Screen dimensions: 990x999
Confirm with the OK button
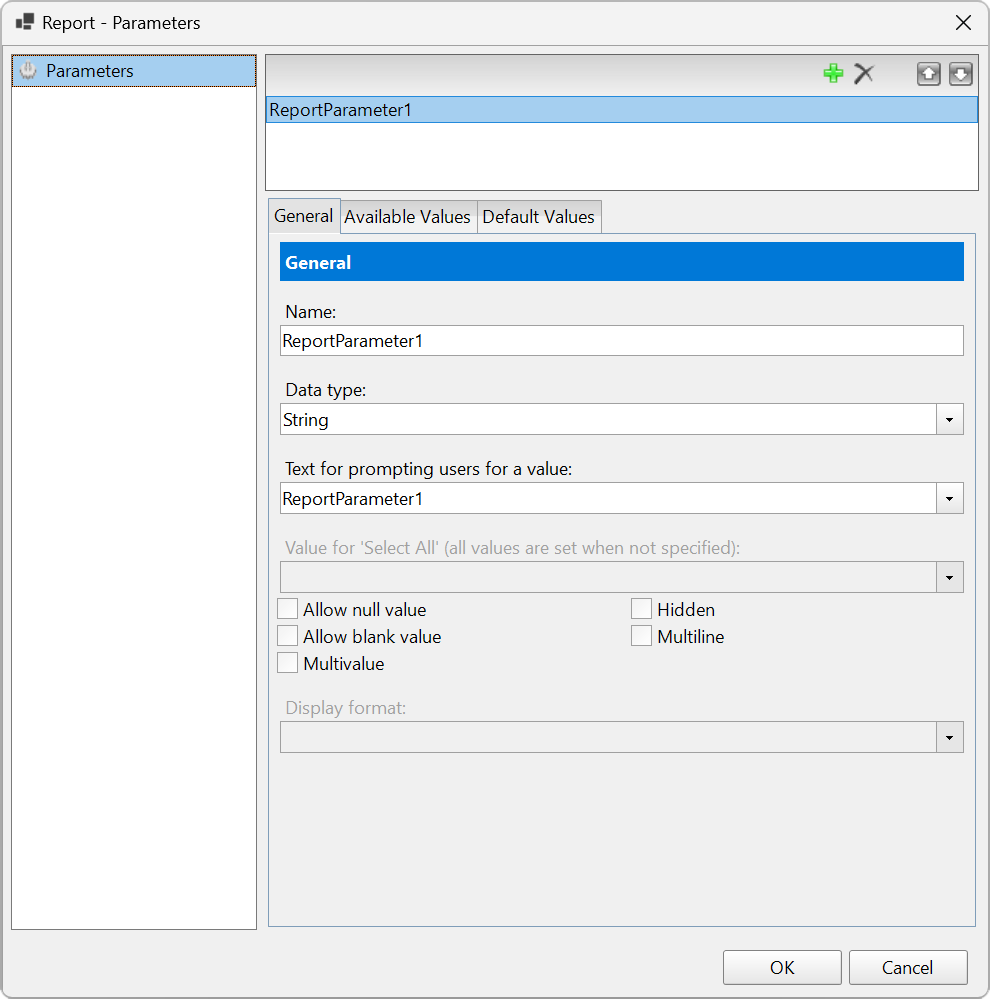pos(782,967)
